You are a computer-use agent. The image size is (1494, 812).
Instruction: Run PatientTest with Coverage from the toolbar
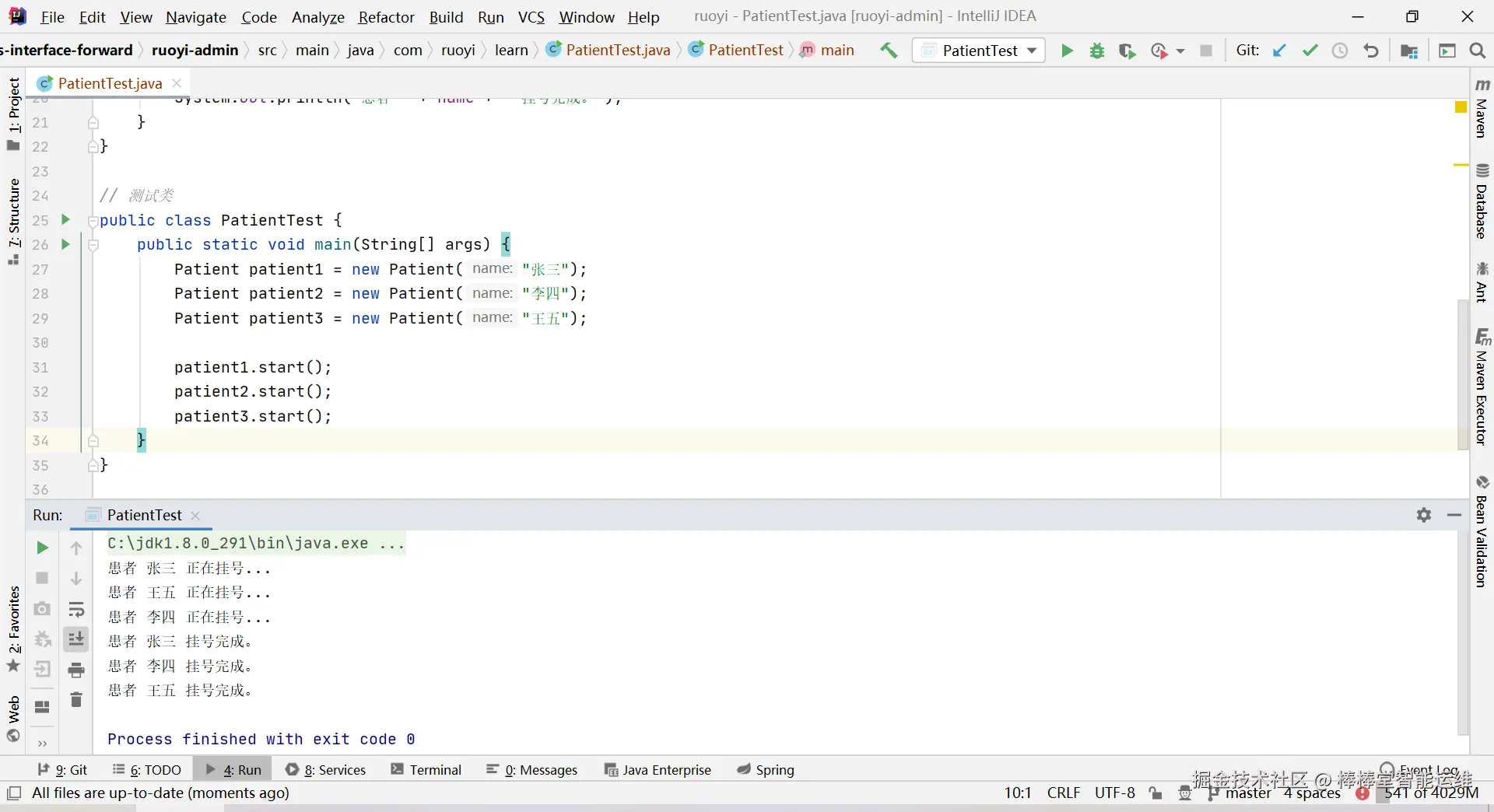point(1127,51)
